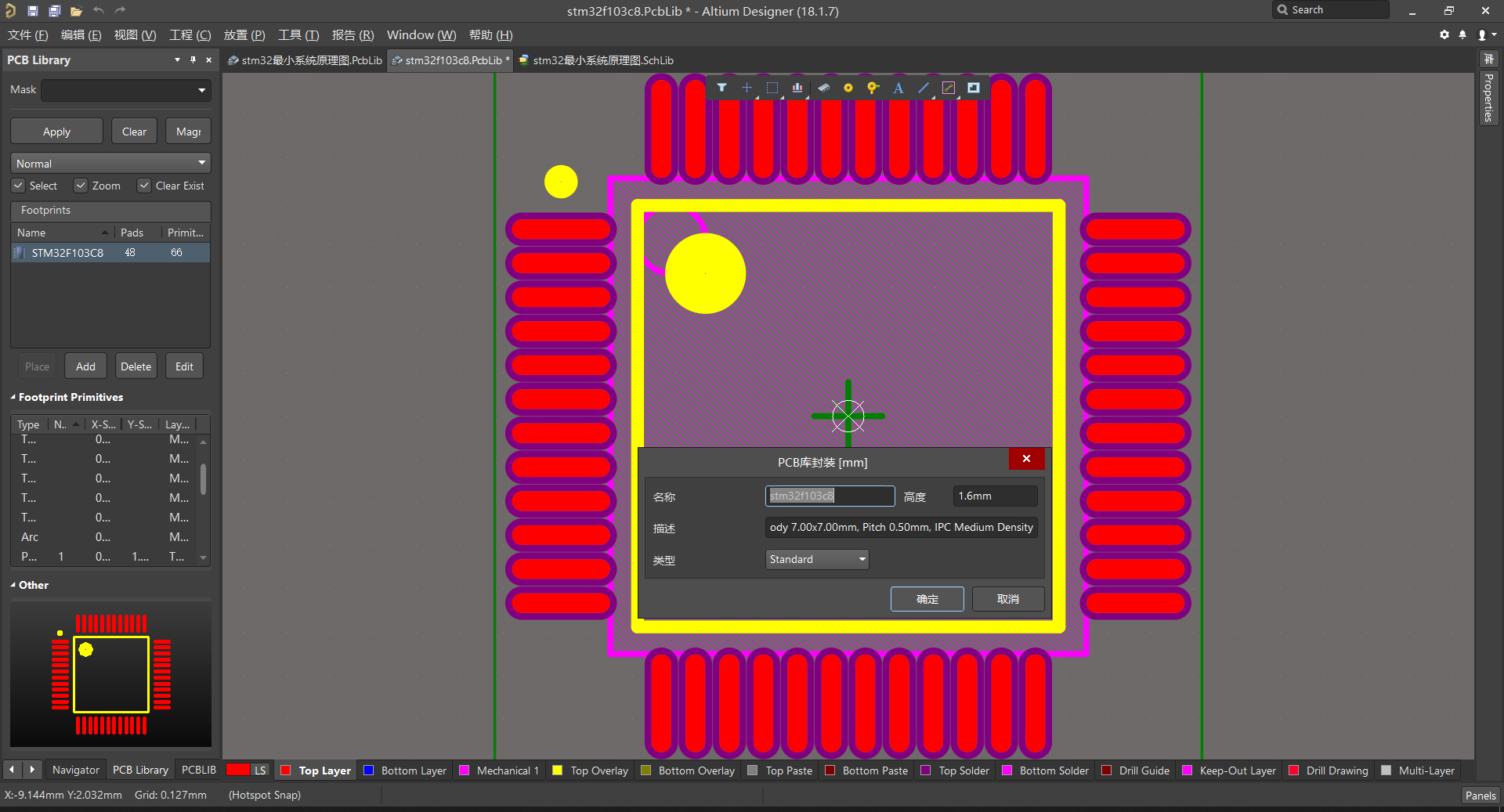The image size is (1504, 812).
Task: Toggle the Clear Exist checkbox
Action: tap(144, 186)
